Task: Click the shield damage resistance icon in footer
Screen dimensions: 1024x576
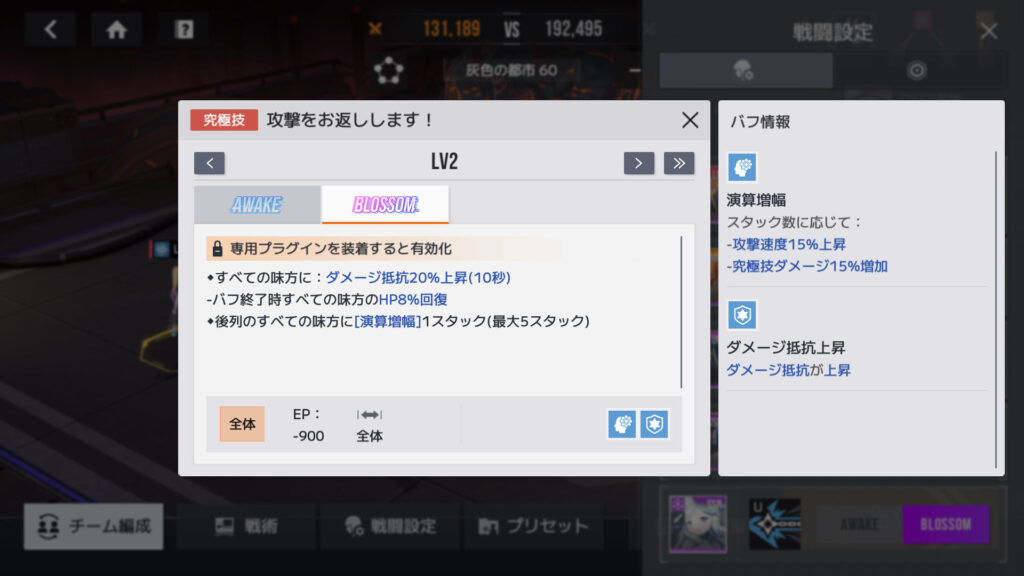Action: tap(654, 424)
